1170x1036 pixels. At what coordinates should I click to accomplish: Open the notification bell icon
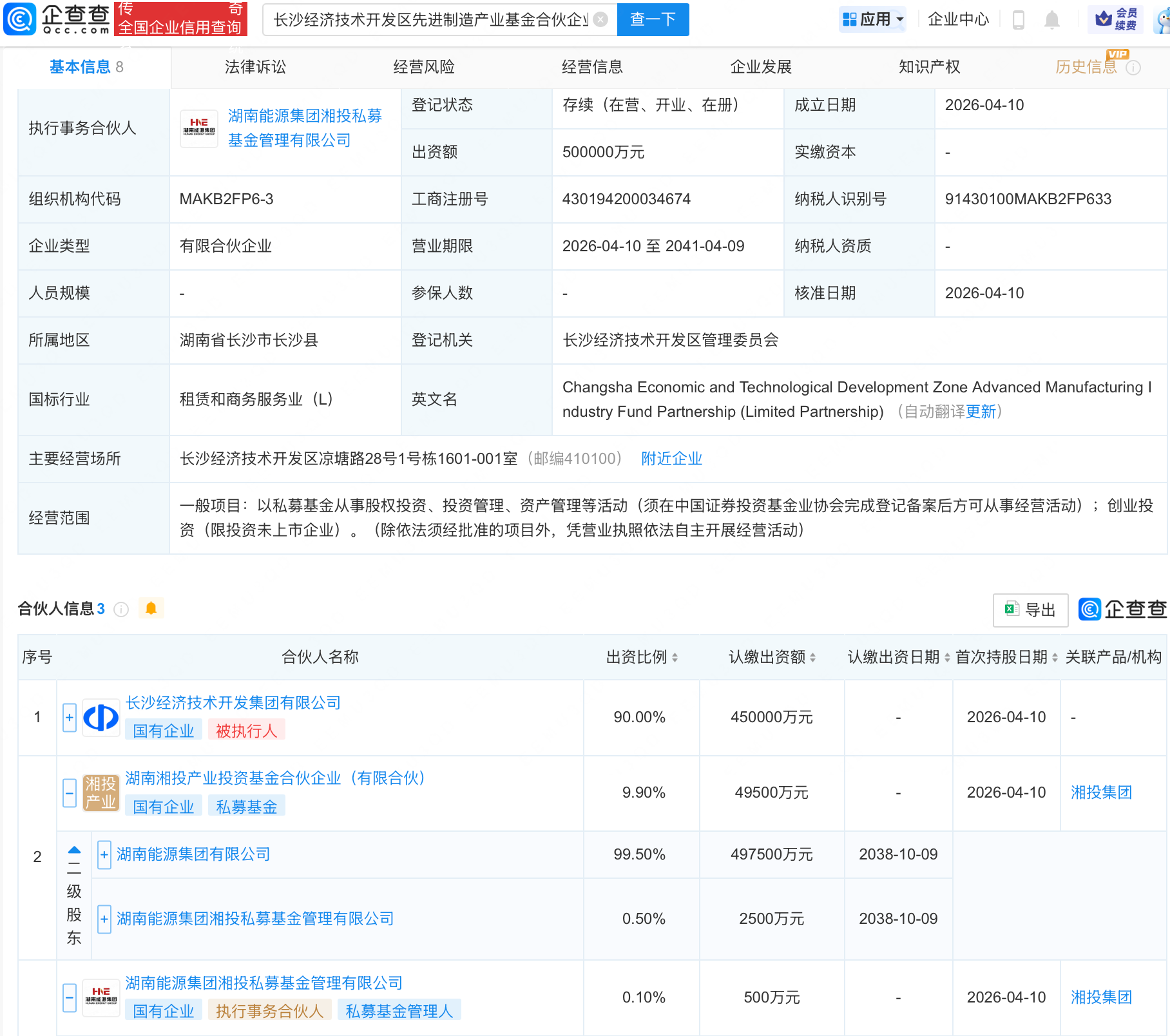(1052, 19)
